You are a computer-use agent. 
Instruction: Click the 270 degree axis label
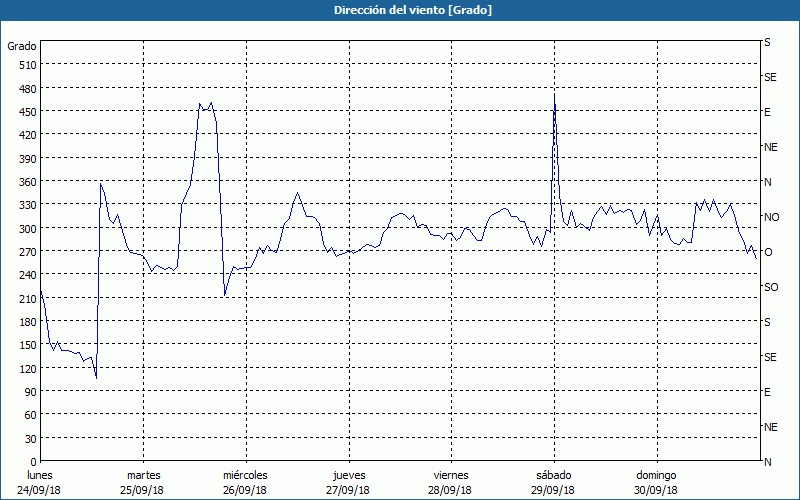pos(28,252)
